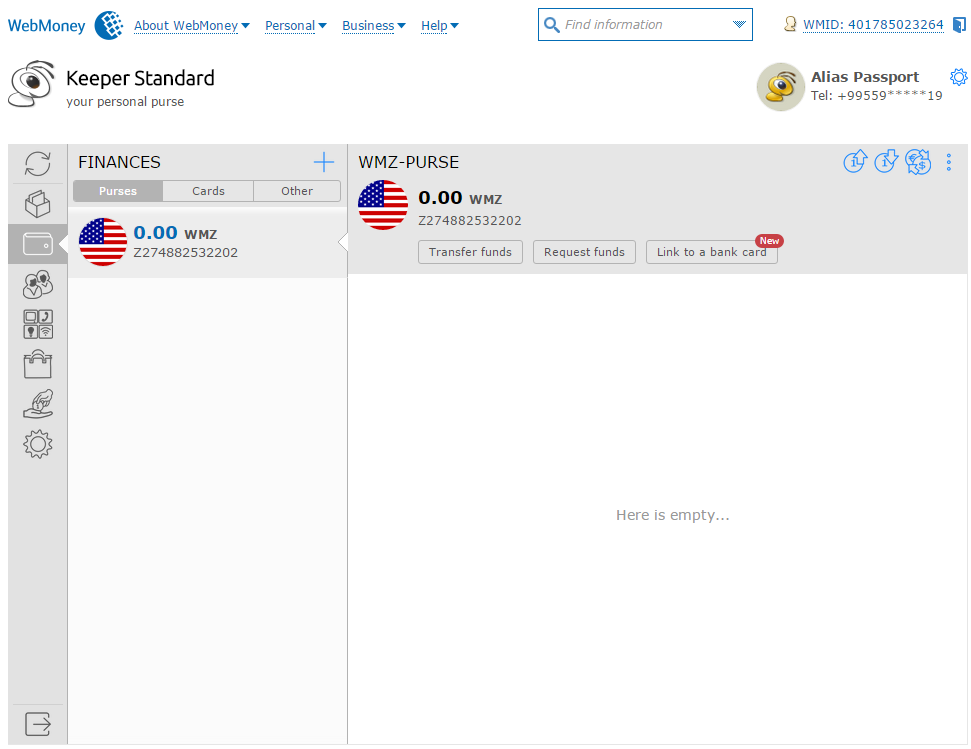Open the three-dot more options menu
The width and height of the screenshot is (971, 749).
tap(949, 162)
